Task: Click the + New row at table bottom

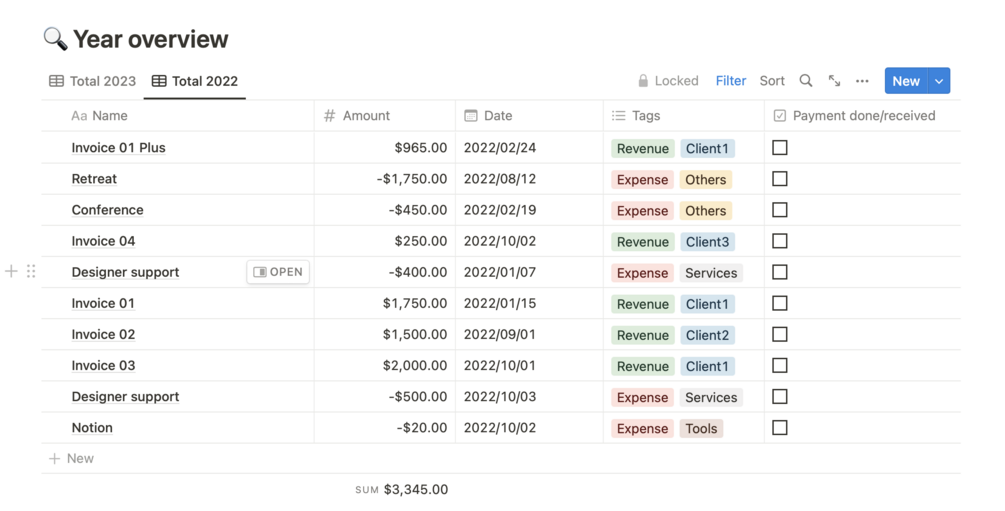Action: click(72, 458)
